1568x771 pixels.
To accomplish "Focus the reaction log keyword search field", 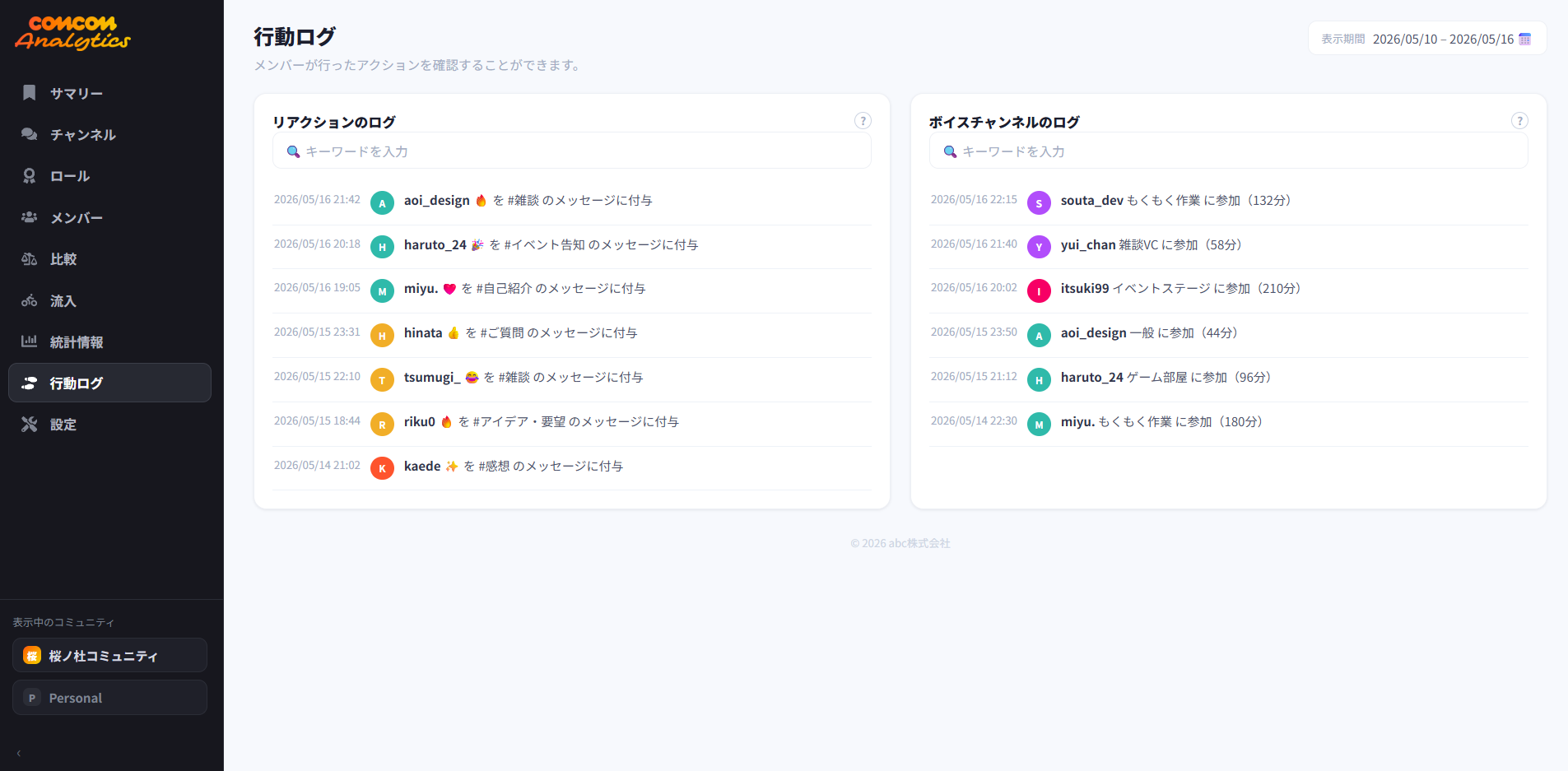I will (x=572, y=151).
